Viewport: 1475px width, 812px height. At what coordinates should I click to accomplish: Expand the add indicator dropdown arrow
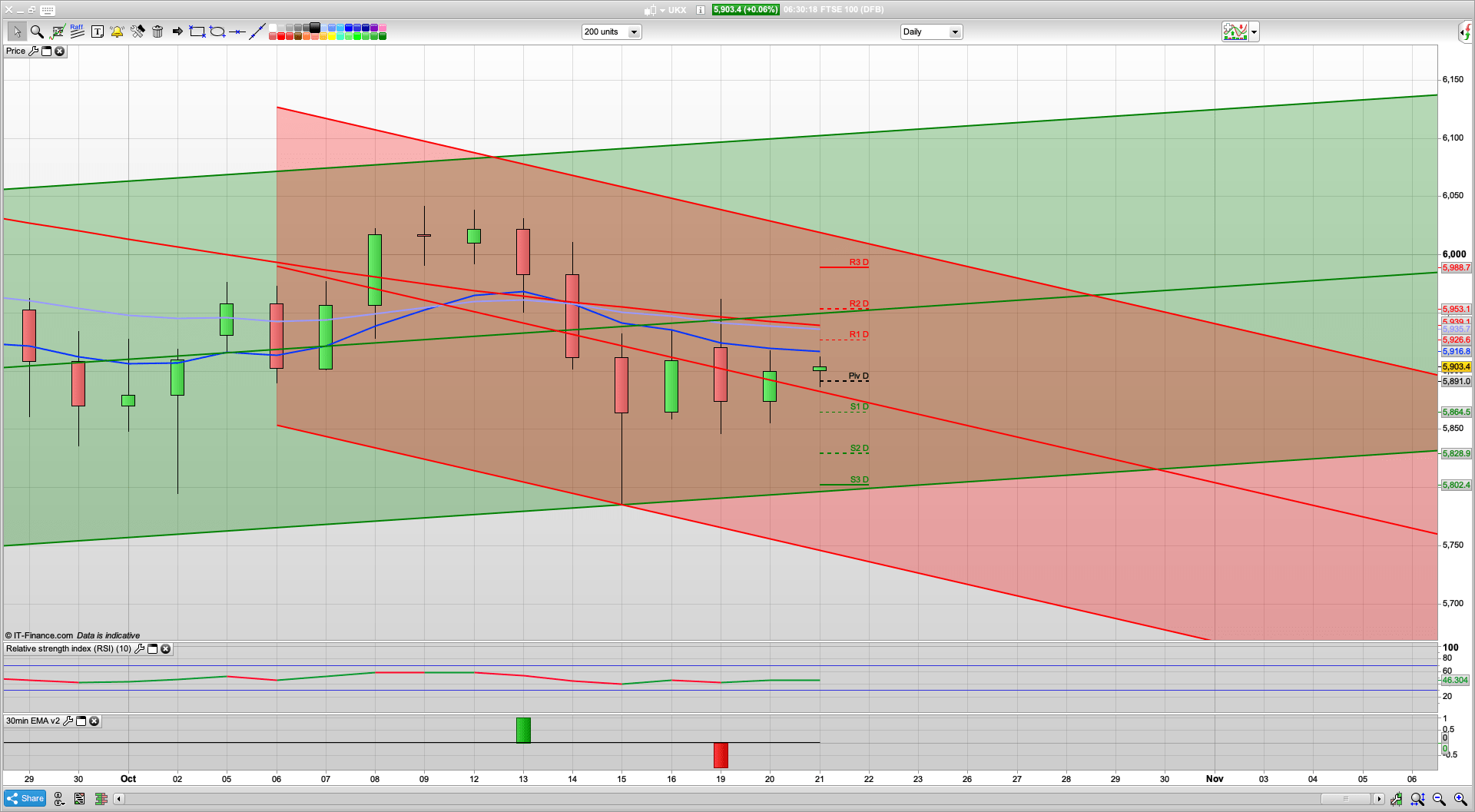pyautogui.click(x=1254, y=31)
